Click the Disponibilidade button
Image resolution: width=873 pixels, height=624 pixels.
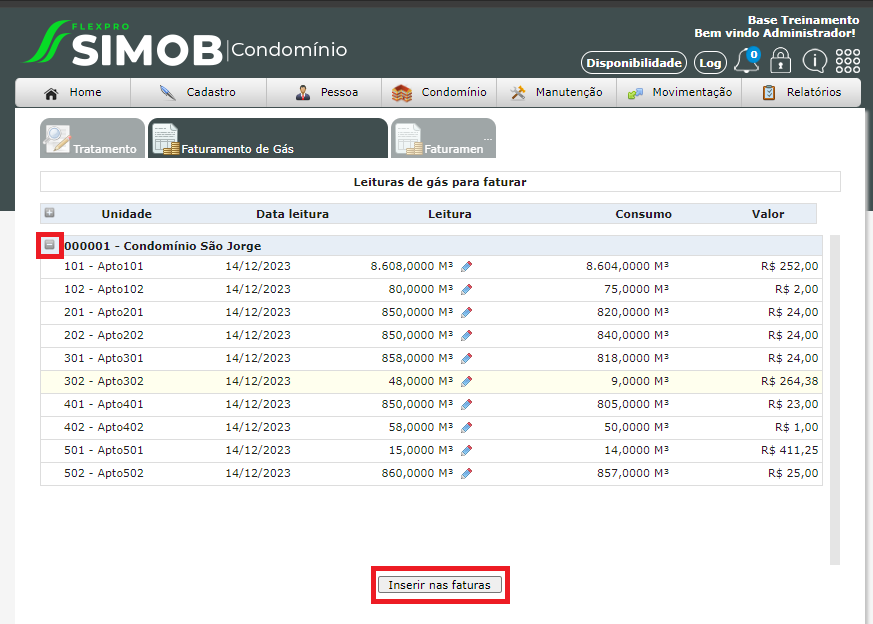(x=634, y=63)
